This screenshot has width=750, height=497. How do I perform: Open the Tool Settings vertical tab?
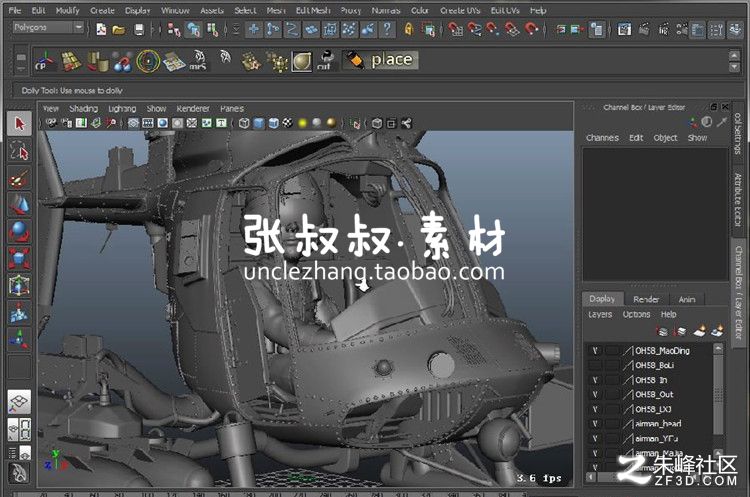738,132
